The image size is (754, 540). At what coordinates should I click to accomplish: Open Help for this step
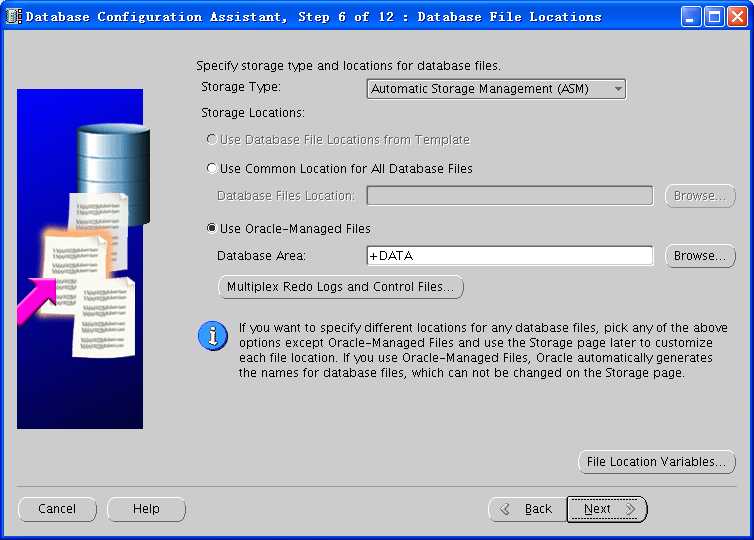146,509
